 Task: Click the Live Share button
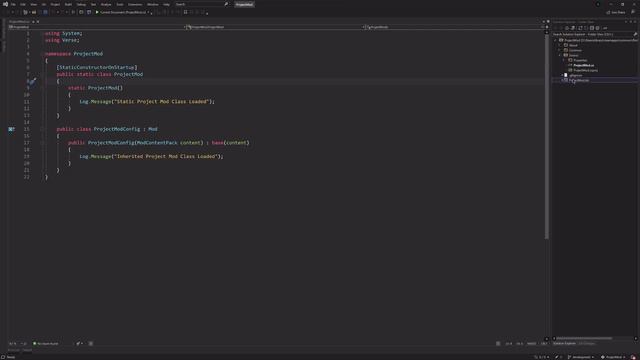click(x=616, y=12)
